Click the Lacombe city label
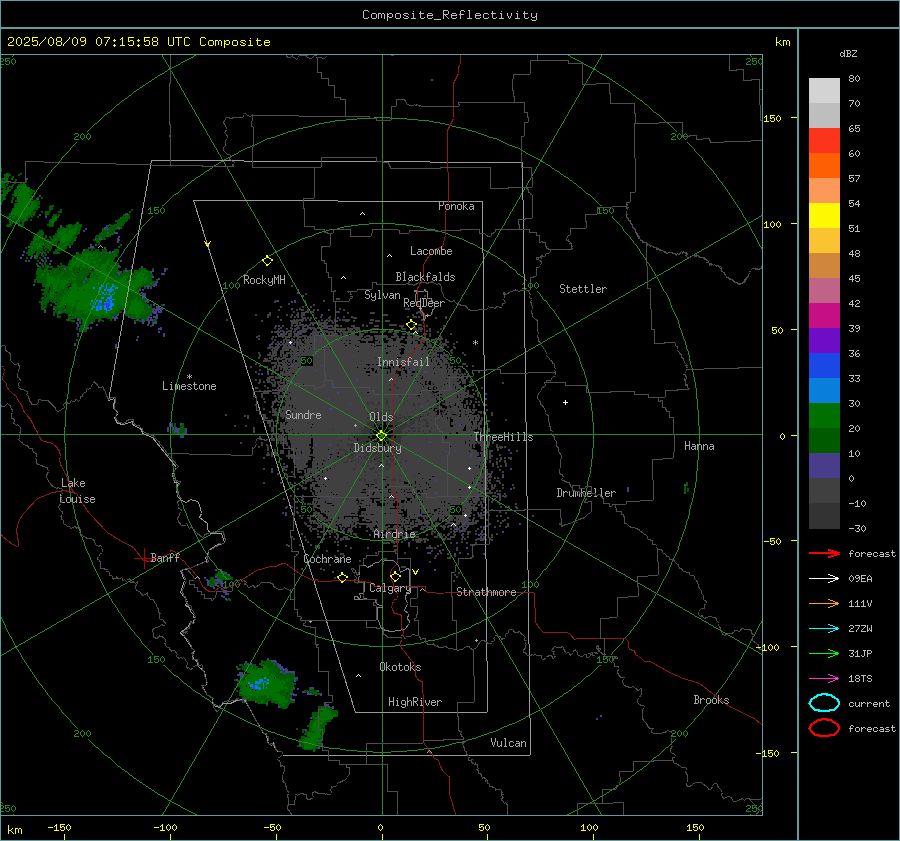This screenshot has width=900, height=841. pyautogui.click(x=431, y=251)
